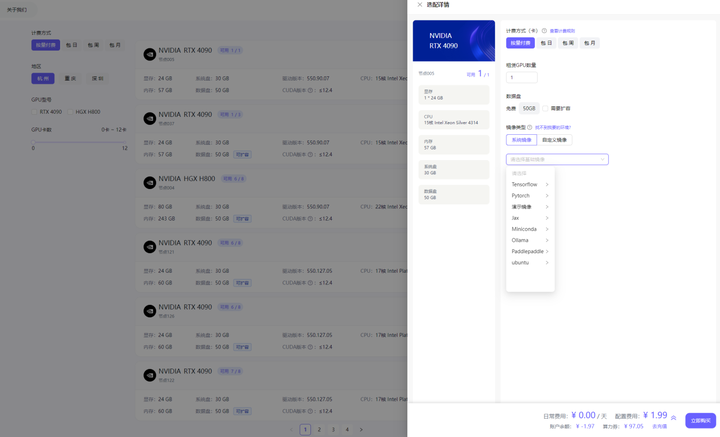720x437 pixels.
Task: Go to page 2 in pagination
Action: click(319, 430)
